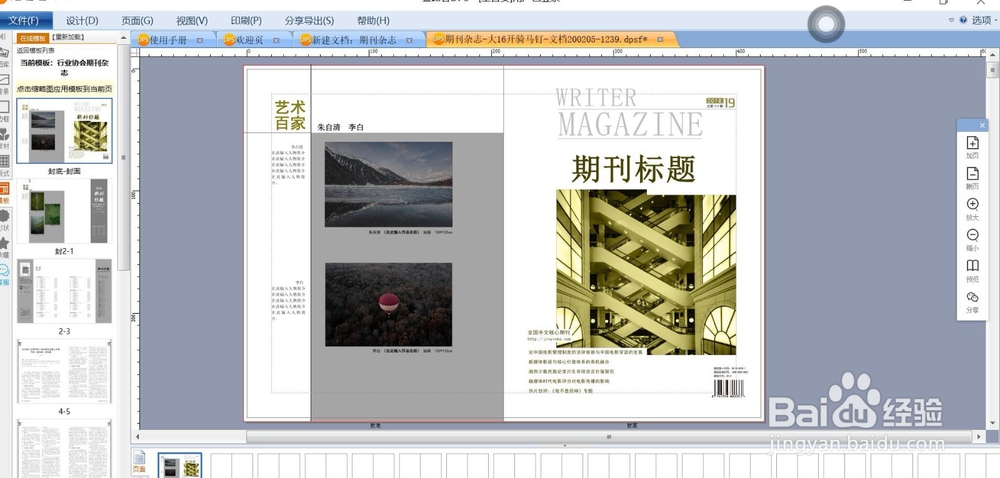Viewport: 1000px width, 478px height.
Task: Apply the 封底-封面 template thumbnail
Action: [x=64, y=131]
